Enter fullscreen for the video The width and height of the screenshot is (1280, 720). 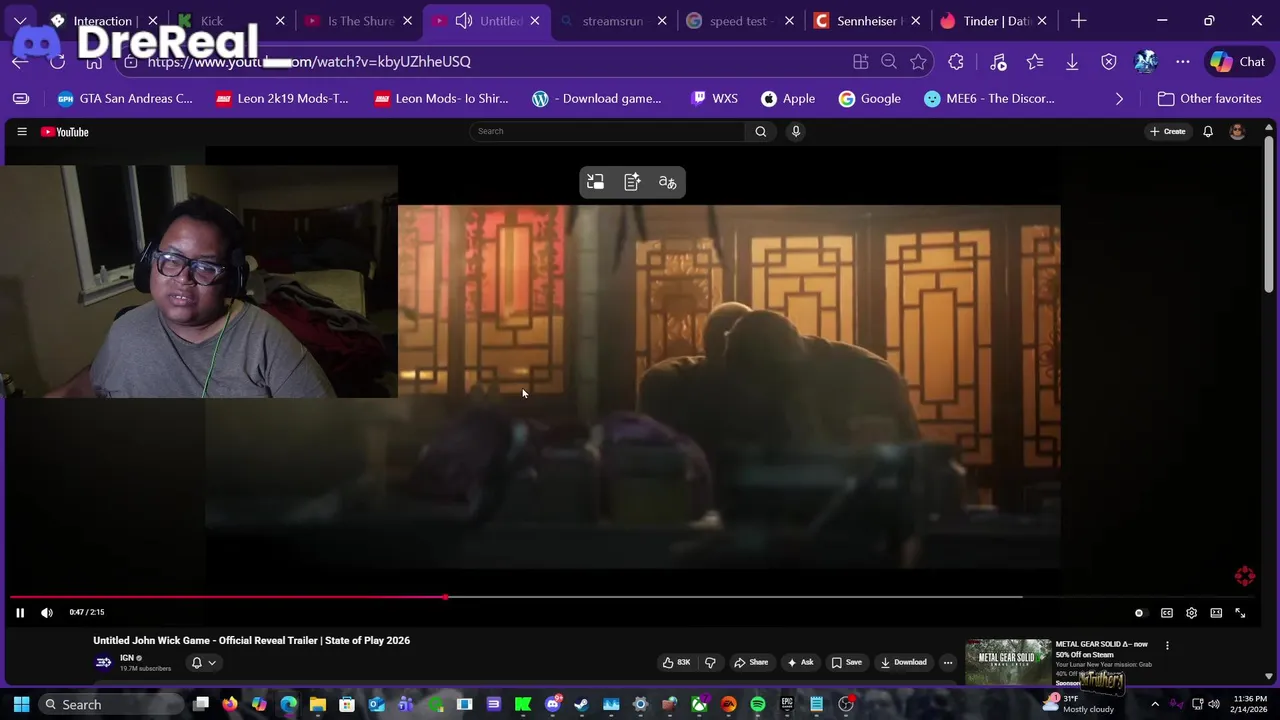pyautogui.click(x=1240, y=613)
